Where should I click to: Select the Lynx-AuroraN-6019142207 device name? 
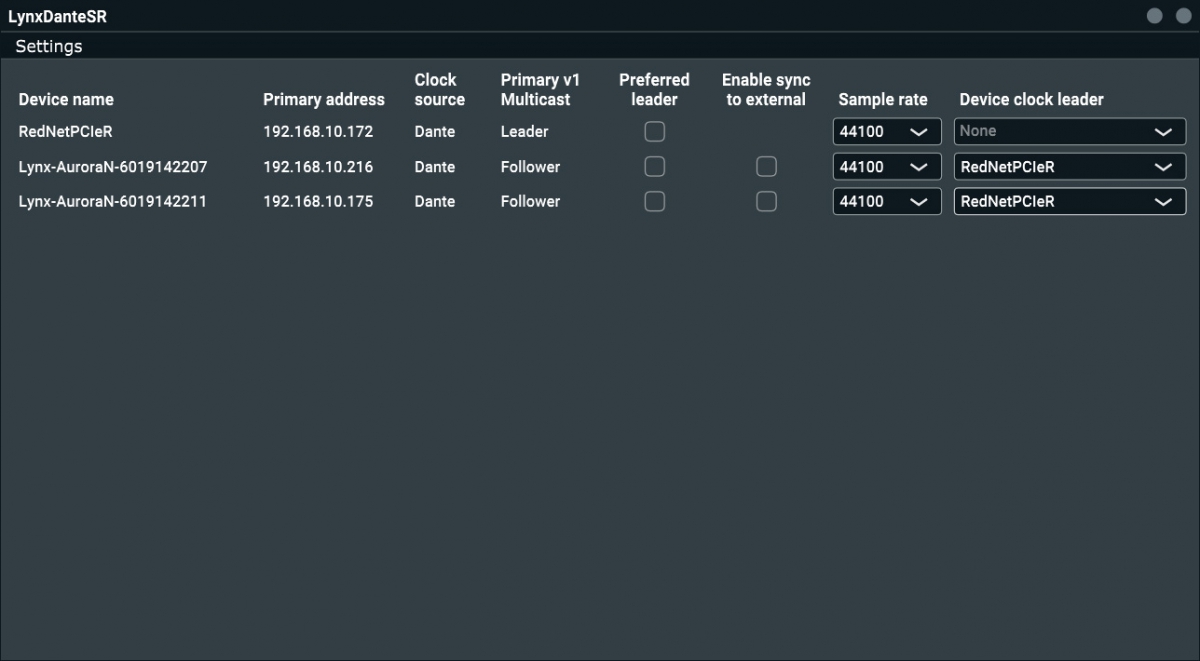click(x=112, y=166)
